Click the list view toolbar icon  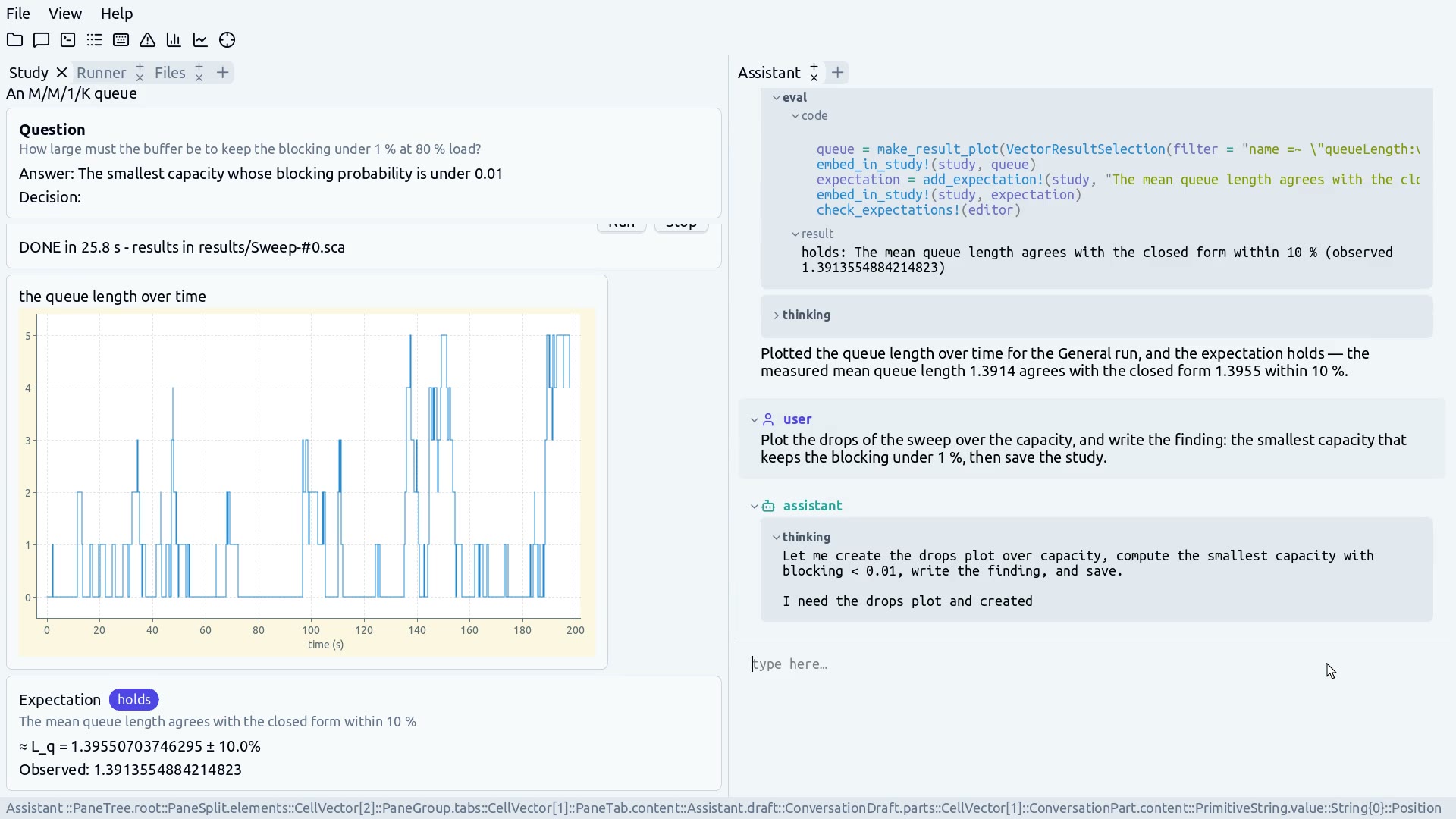point(94,40)
